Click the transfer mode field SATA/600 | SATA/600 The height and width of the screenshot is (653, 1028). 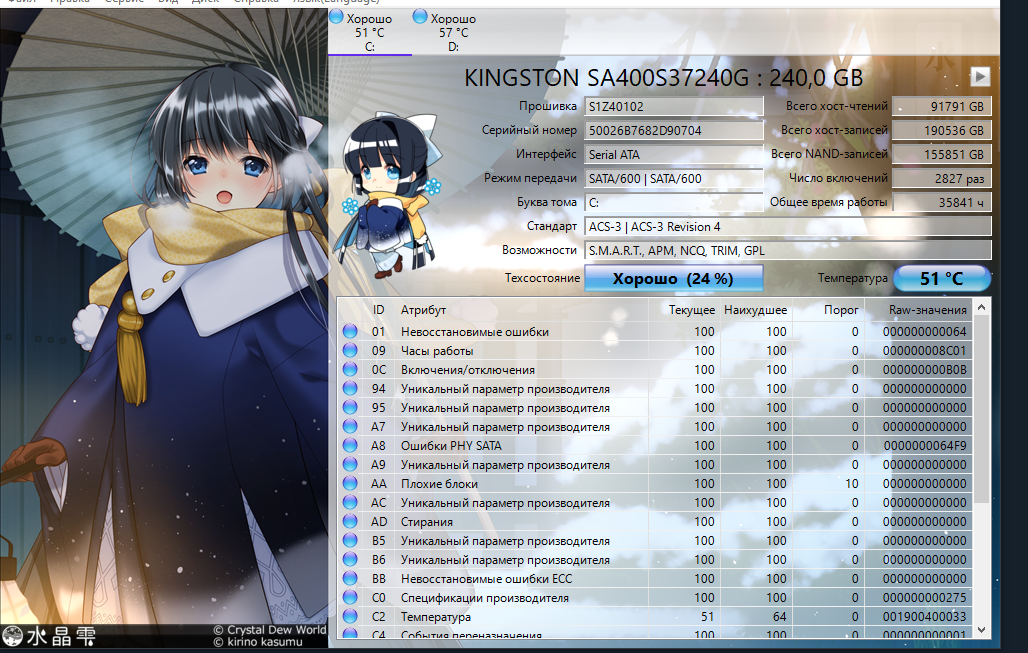[x=673, y=178]
